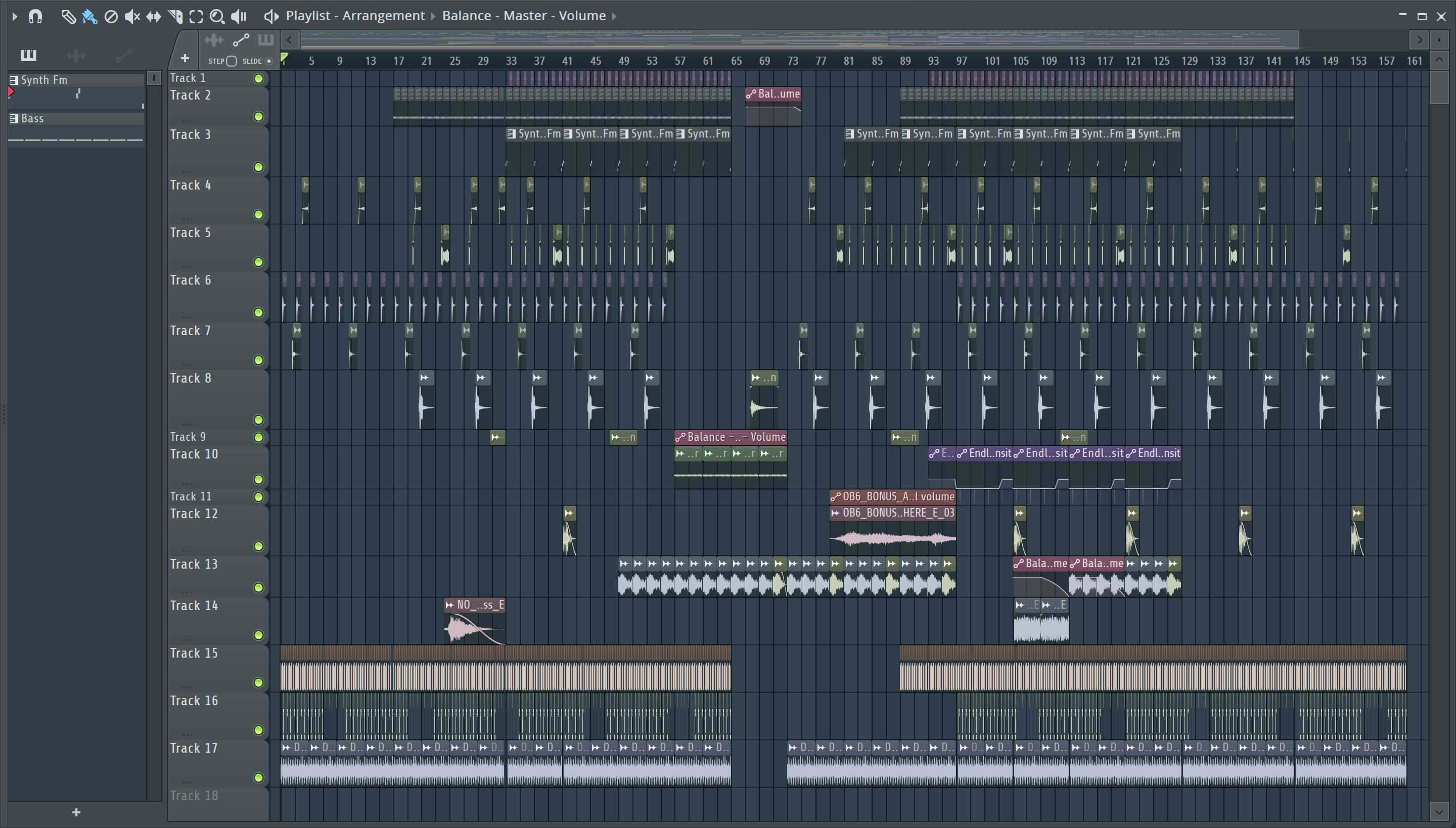1456x828 pixels.
Task: Select the Slice tool
Action: 175,17
